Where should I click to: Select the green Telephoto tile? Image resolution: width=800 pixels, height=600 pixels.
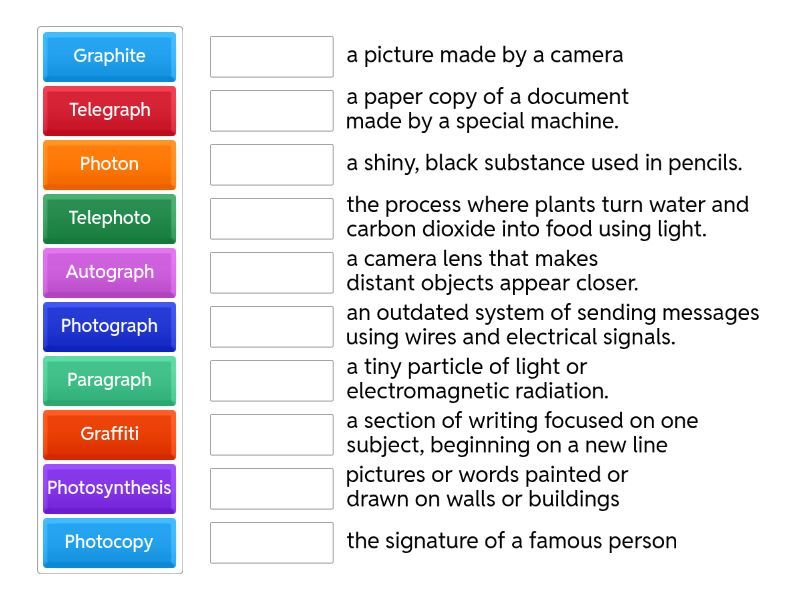109,218
